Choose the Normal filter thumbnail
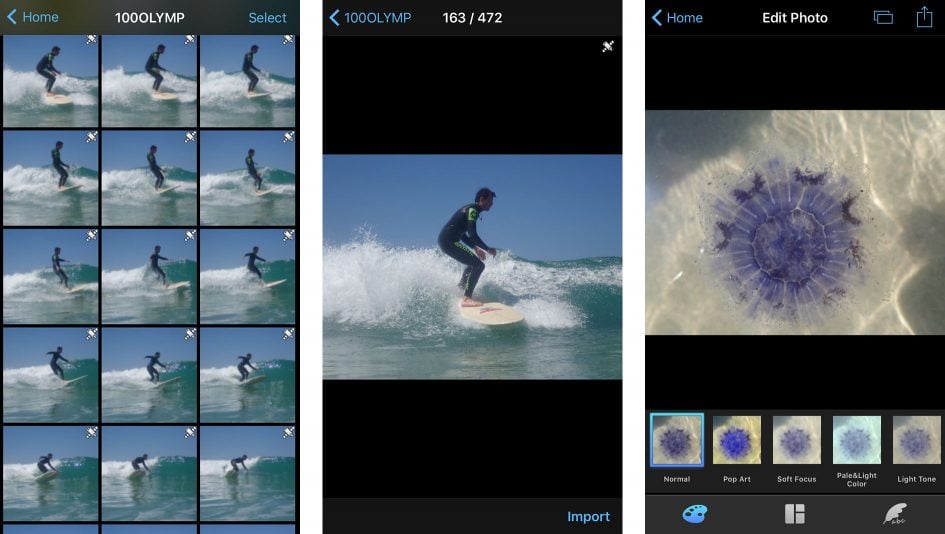945x534 pixels. click(x=677, y=441)
